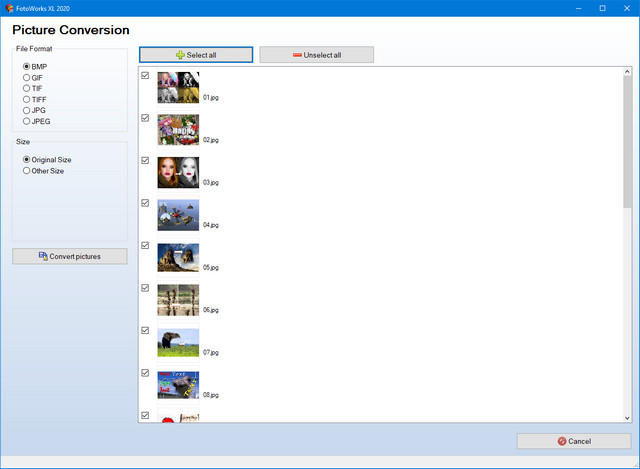
Task: Maximize the FotoWorks XL window
Action: 602,8
